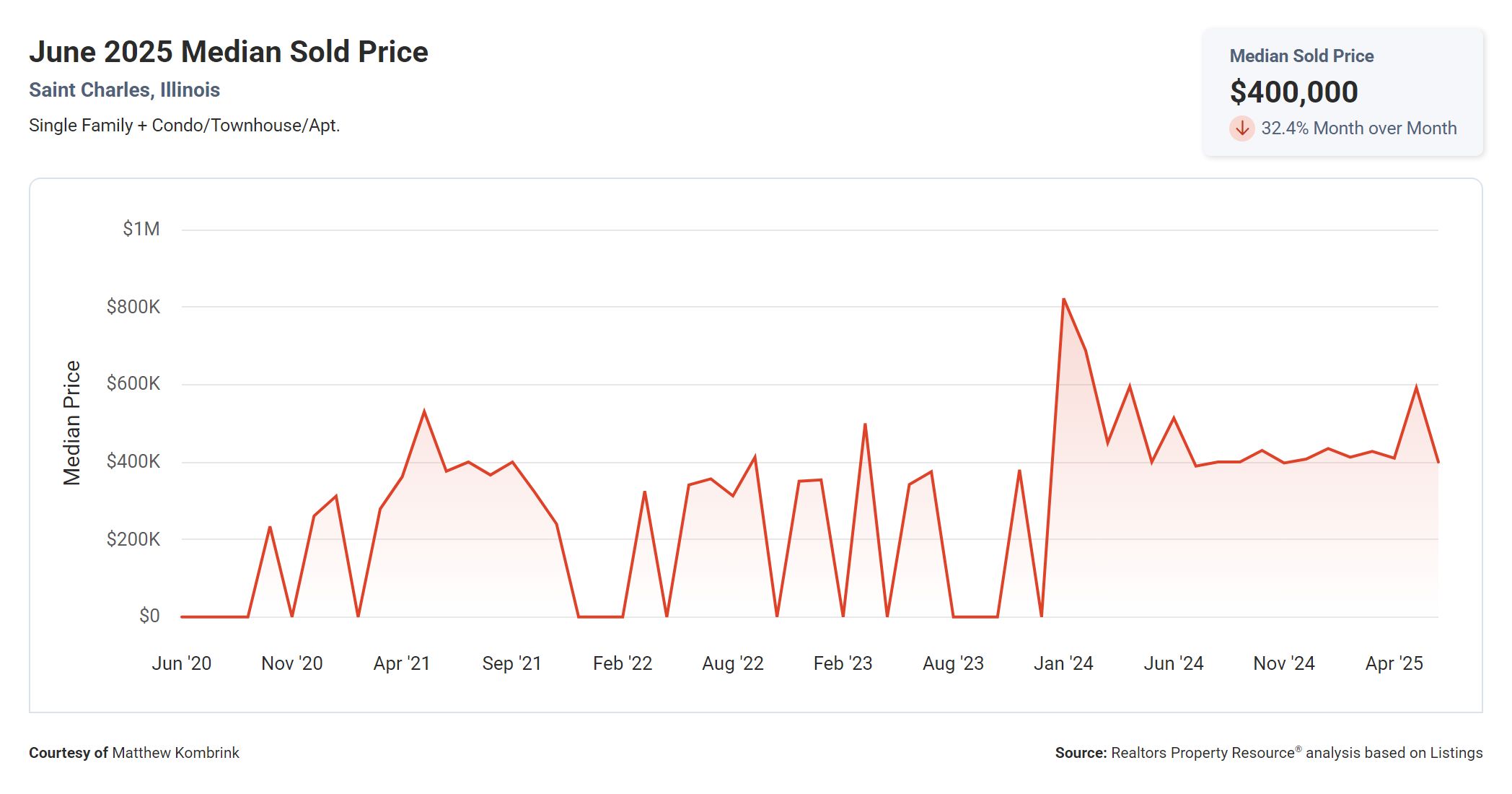Click the Aug '23 x-axis label
The height and width of the screenshot is (794, 1512).
953,663
